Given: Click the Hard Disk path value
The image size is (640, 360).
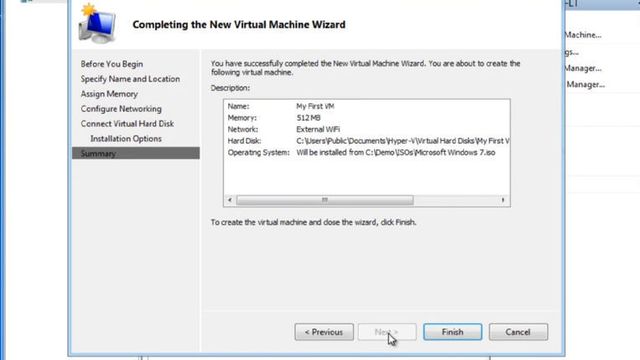Looking at the screenshot, I should click(x=402, y=141).
